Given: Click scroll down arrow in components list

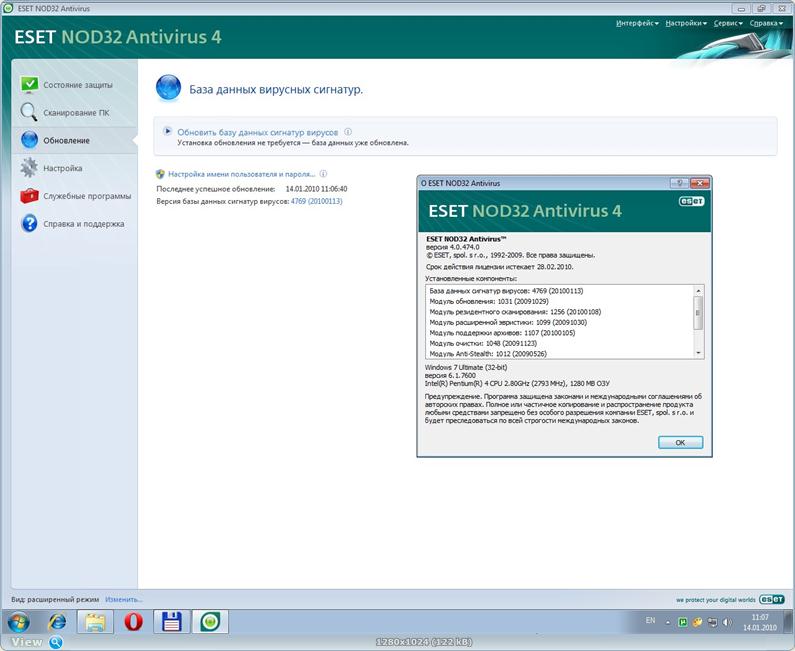Looking at the screenshot, I should [699, 353].
